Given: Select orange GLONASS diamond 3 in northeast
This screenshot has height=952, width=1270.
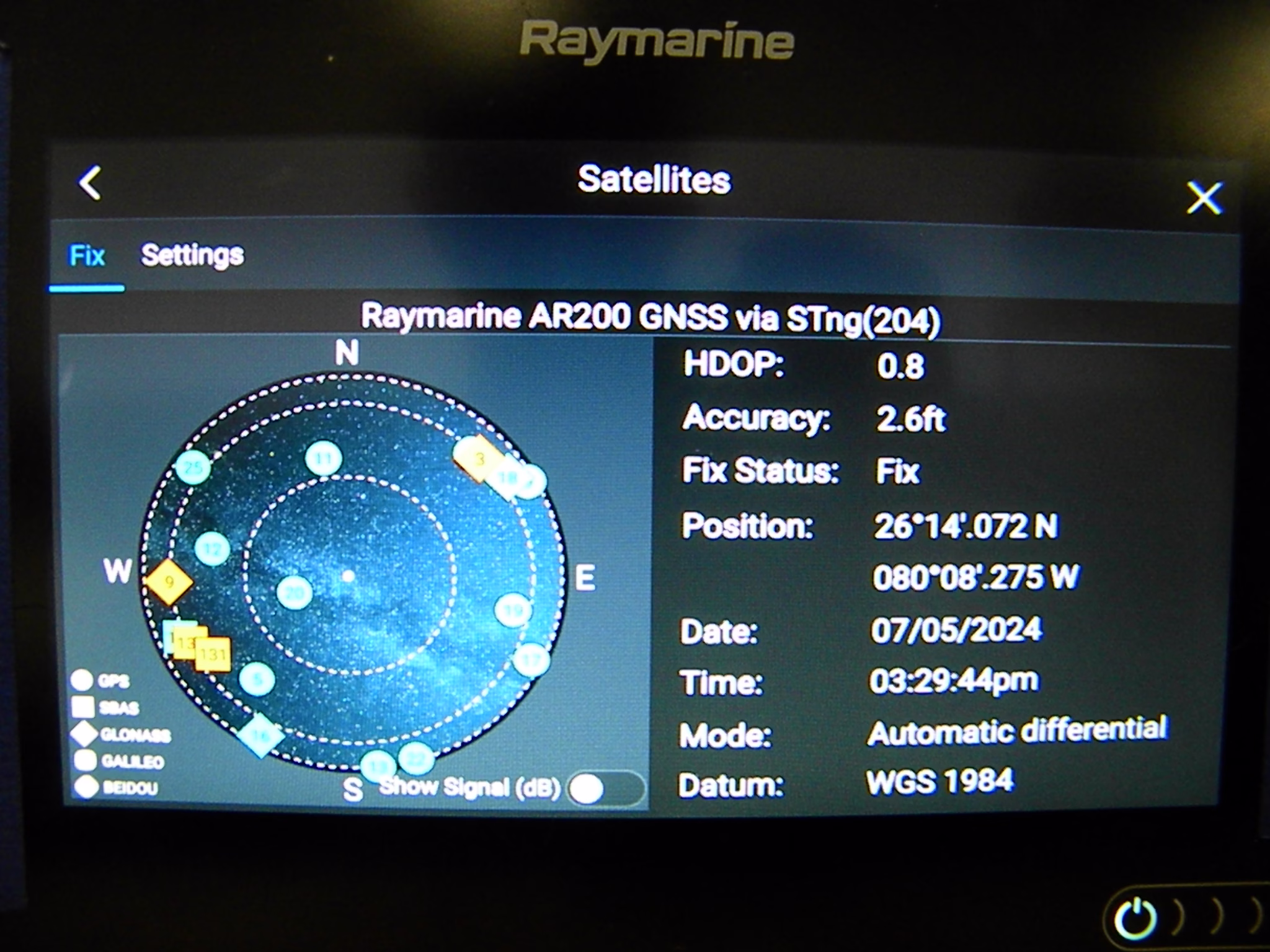Looking at the screenshot, I should click(479, 459).
